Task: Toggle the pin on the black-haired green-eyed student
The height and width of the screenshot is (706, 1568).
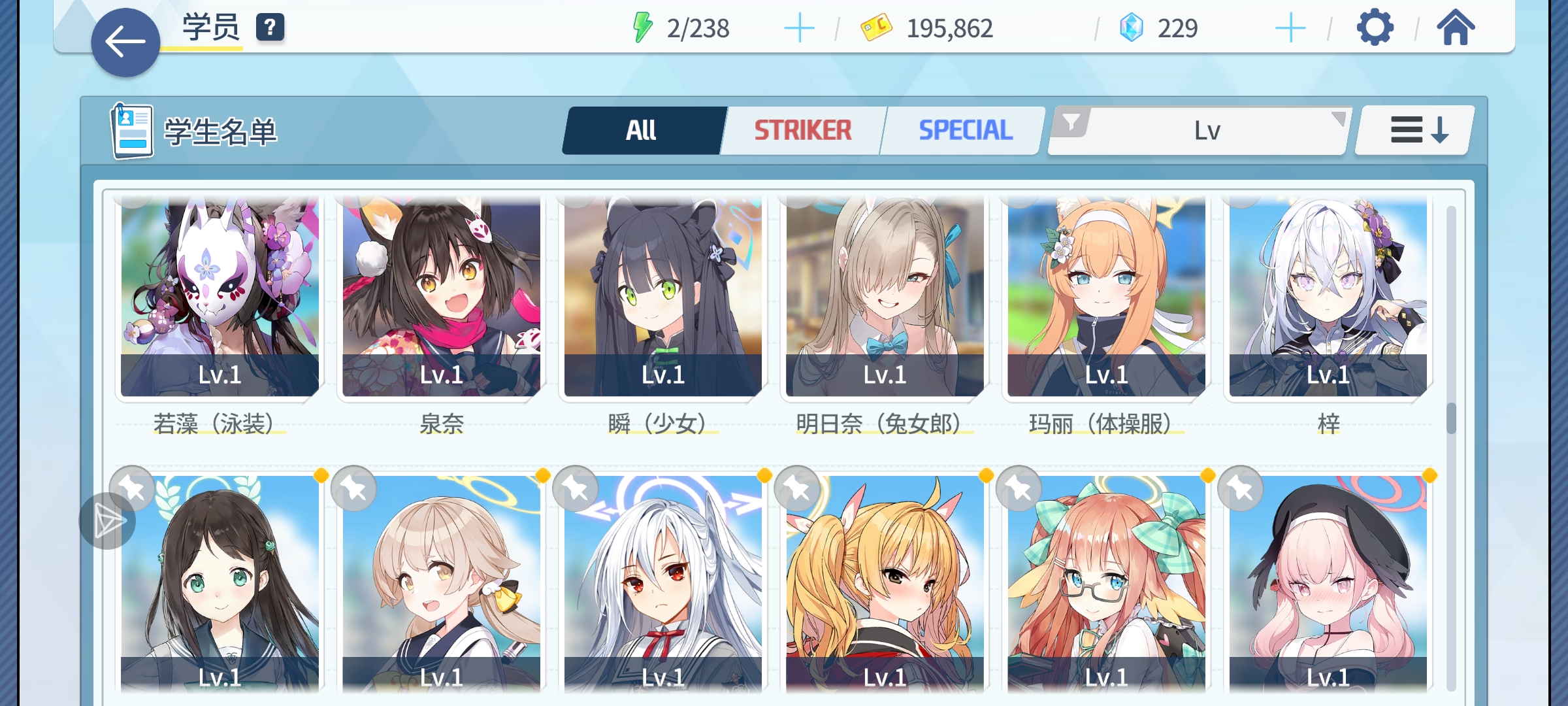Action: pyautogui.click(x=132, y=488)
